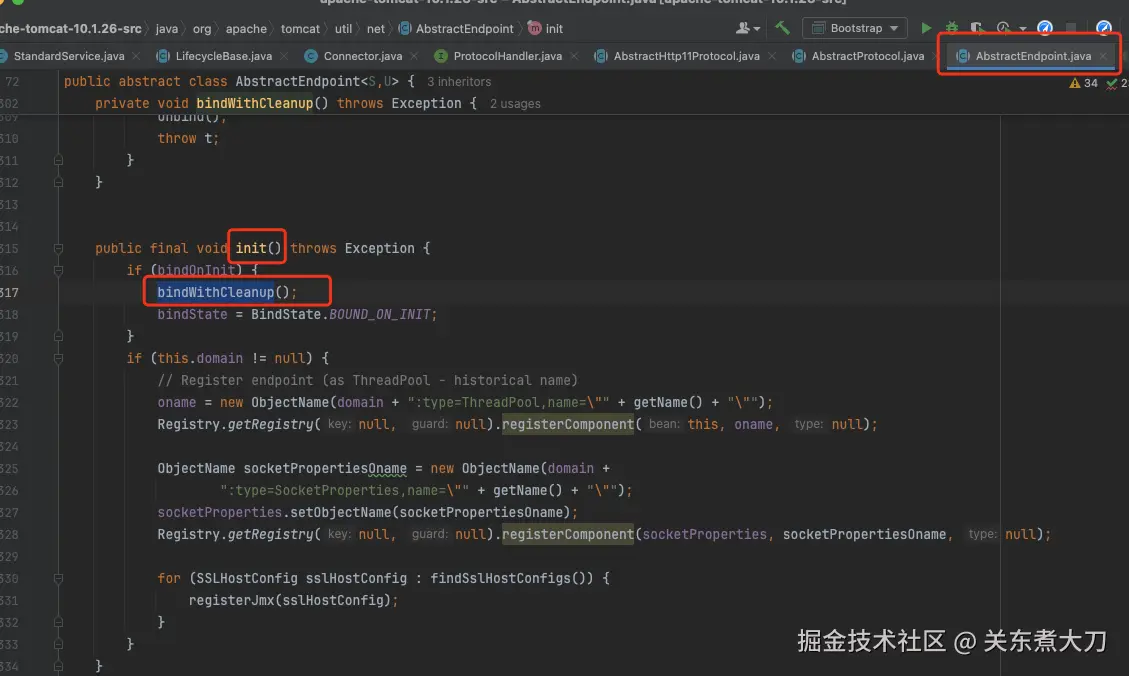Collapse the 'if (this.domain != null)' fold marker
This screenshot has height=676, width=1129.
58,359
